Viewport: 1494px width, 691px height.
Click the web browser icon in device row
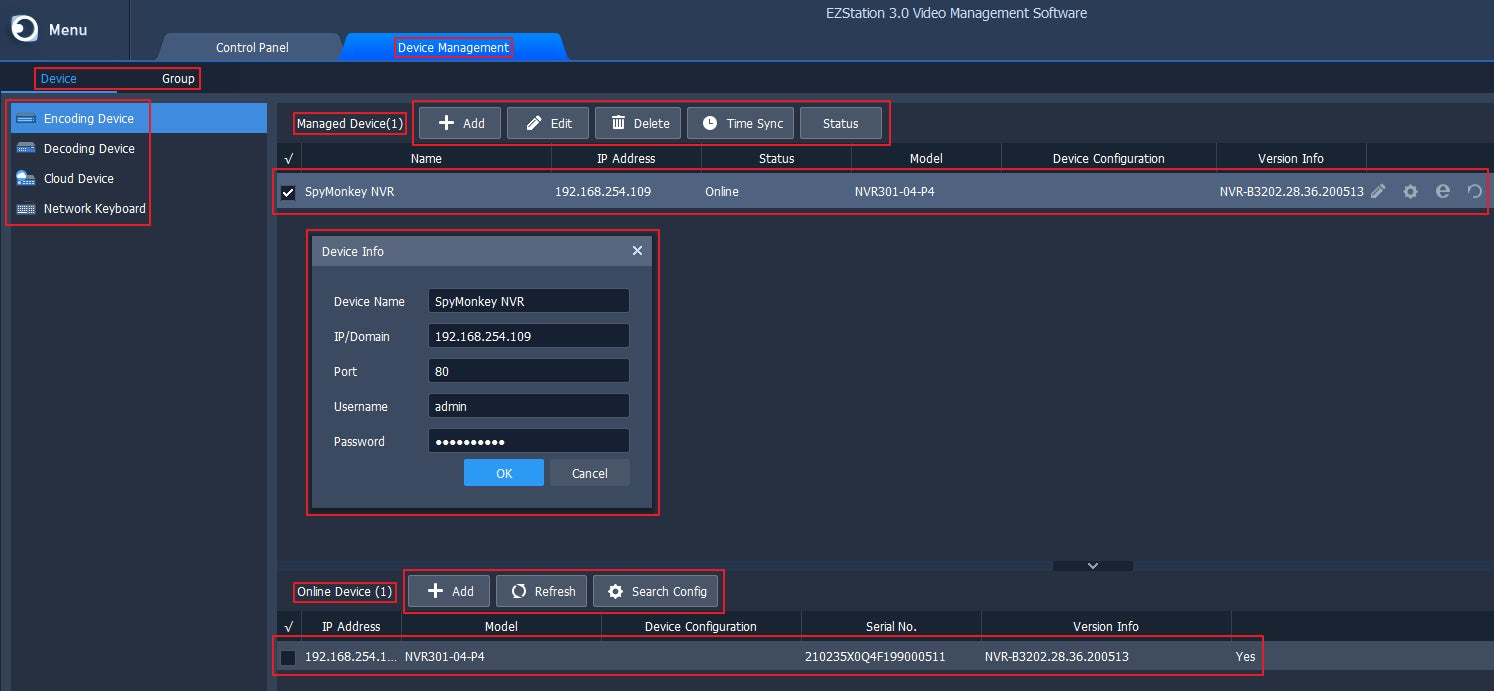[x=1442, y=191]
